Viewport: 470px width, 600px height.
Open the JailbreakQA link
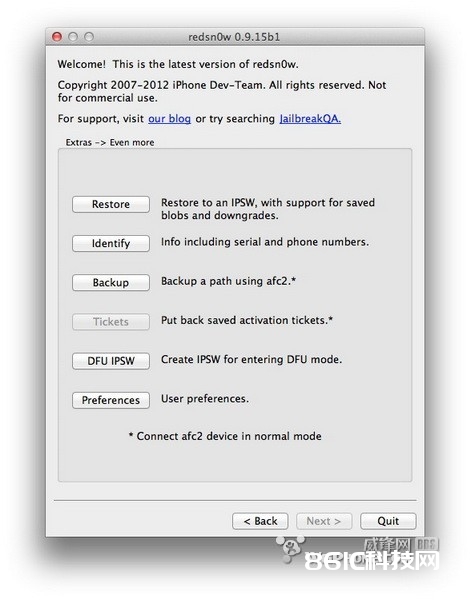pos(310,119)
